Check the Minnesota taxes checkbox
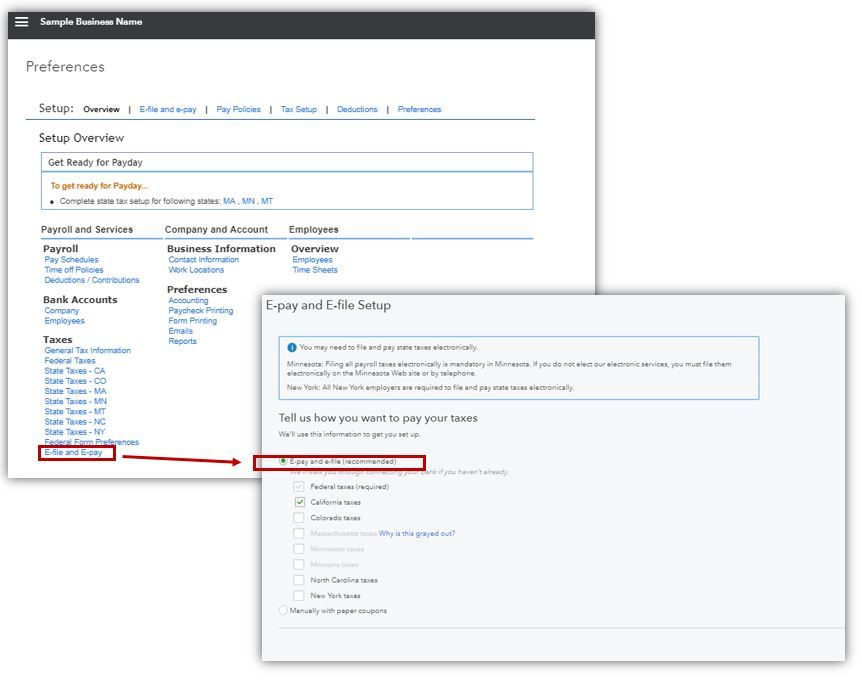Image resolution: width=862 pixels, height=684 pixels. coord(299,549)
